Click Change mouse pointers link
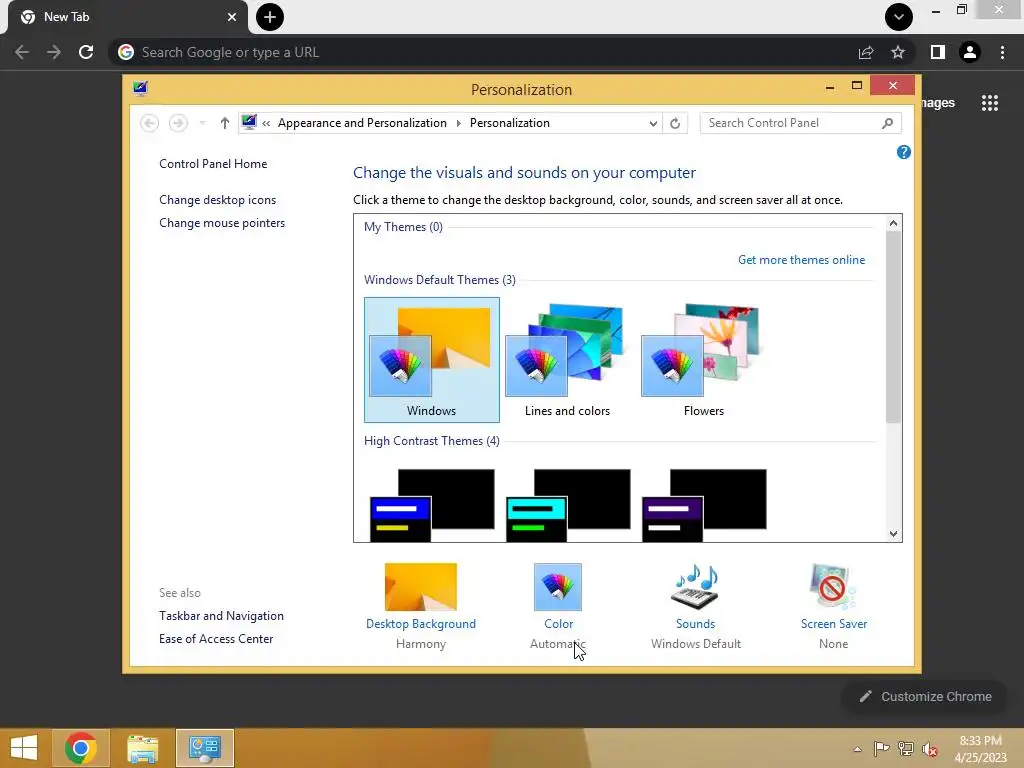 [222, 223]
